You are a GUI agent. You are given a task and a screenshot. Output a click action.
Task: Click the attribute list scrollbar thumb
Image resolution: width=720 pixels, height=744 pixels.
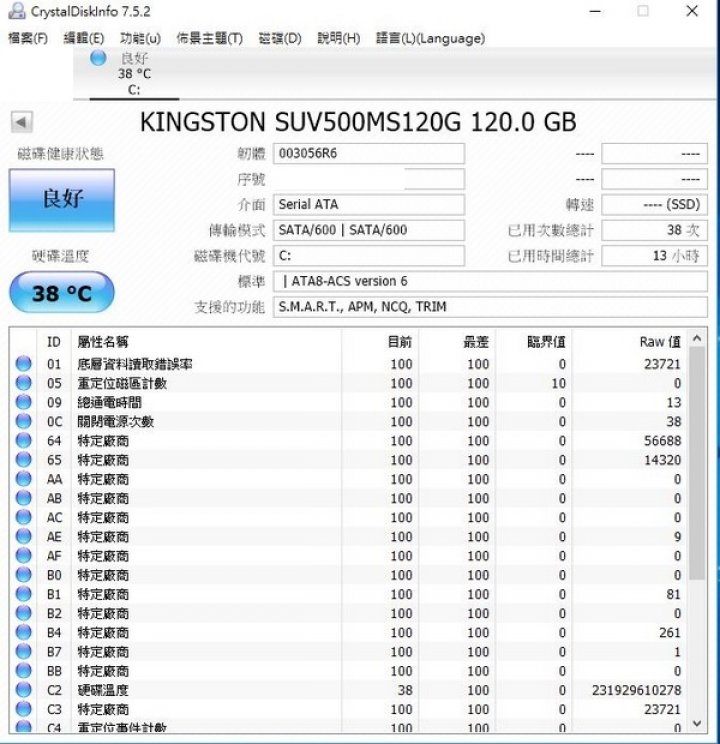[697, 463]
